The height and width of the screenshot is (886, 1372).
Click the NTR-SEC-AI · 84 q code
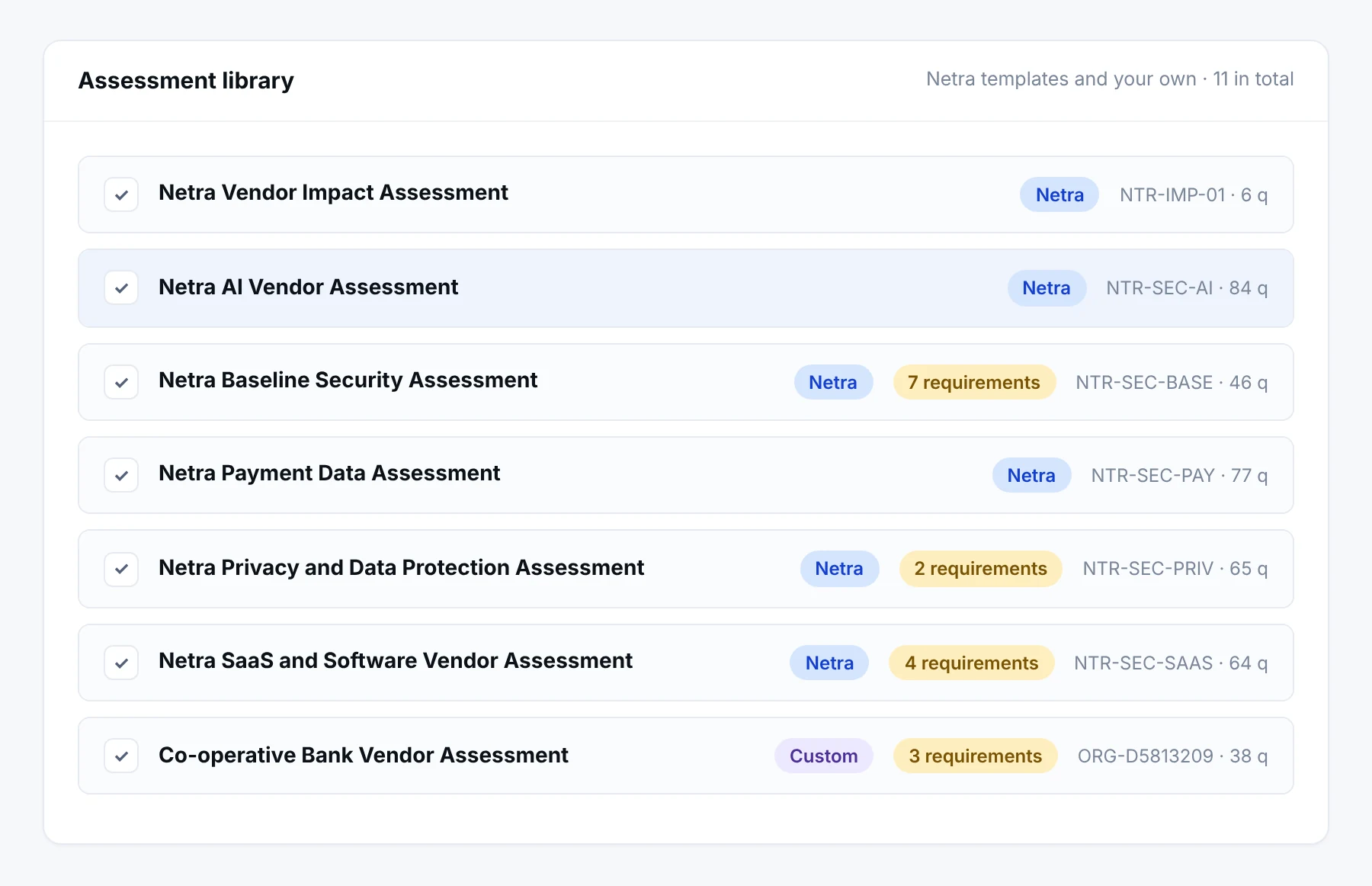1187,288
